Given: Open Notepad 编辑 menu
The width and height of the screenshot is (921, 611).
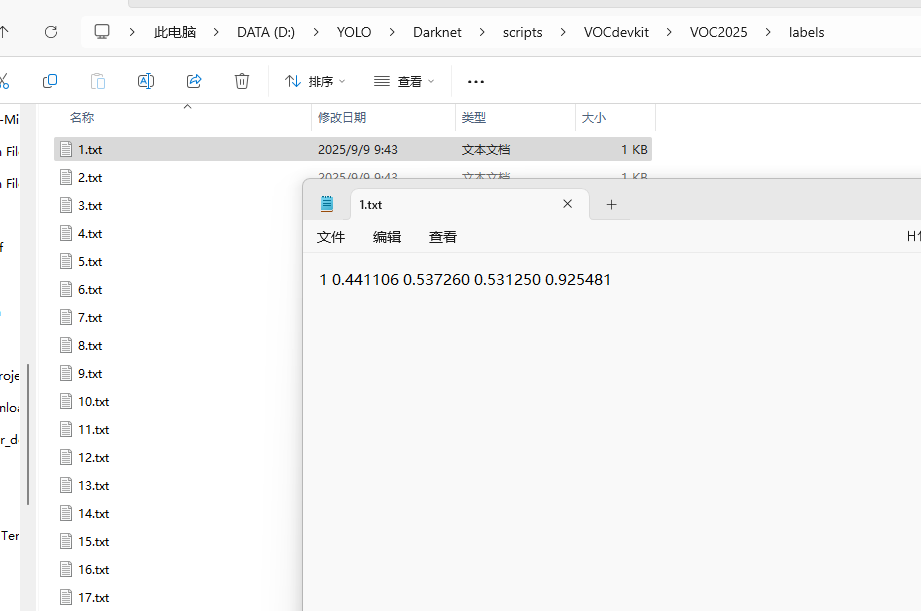Looking at the screenshot, I should tap(387, 237).
